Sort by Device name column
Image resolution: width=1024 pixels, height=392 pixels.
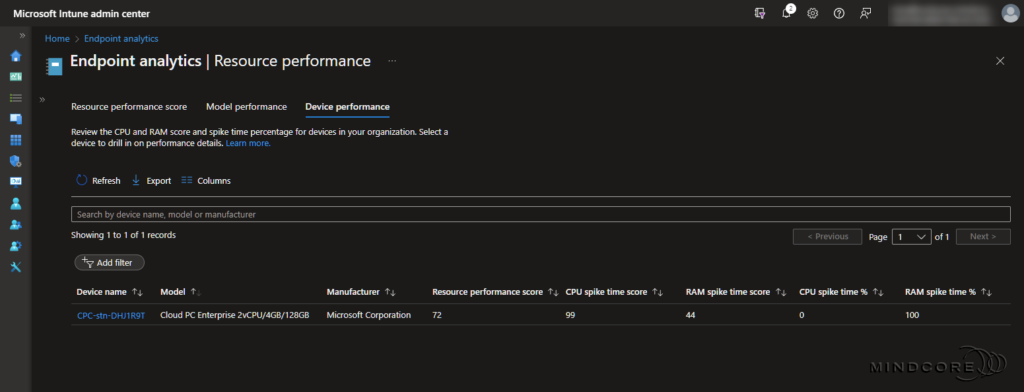tap(110, 292)
